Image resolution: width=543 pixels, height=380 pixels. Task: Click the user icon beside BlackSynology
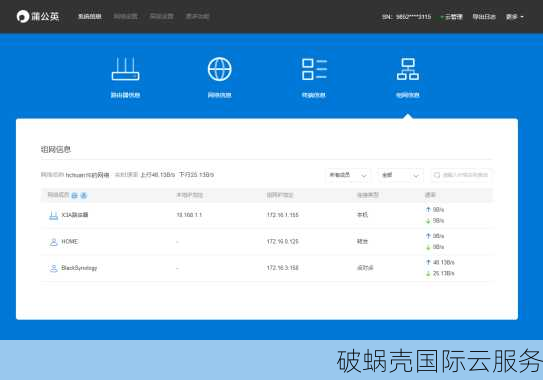click(x=53, y=268)
